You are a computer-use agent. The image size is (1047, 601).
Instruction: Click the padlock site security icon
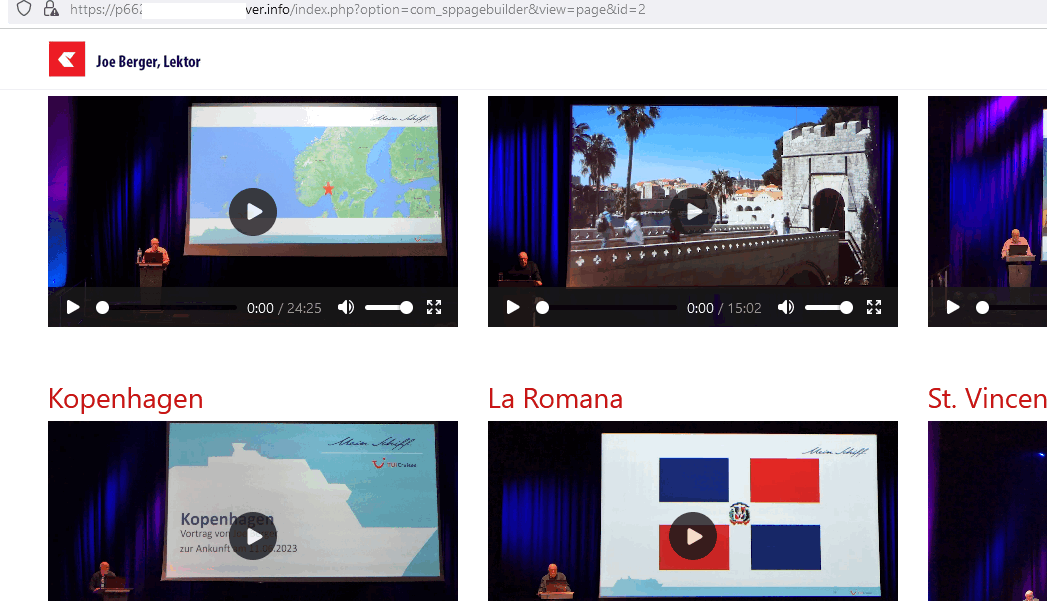pyautogui.click(x=51, y=9)
